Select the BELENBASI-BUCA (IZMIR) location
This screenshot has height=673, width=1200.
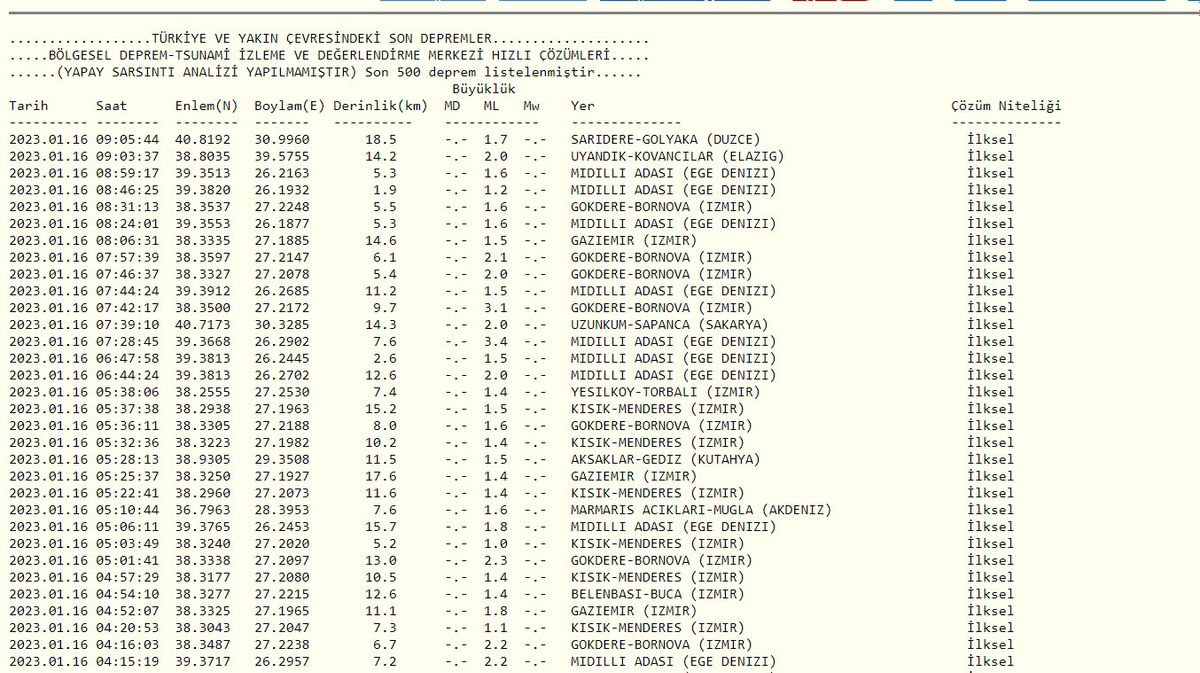656,594
